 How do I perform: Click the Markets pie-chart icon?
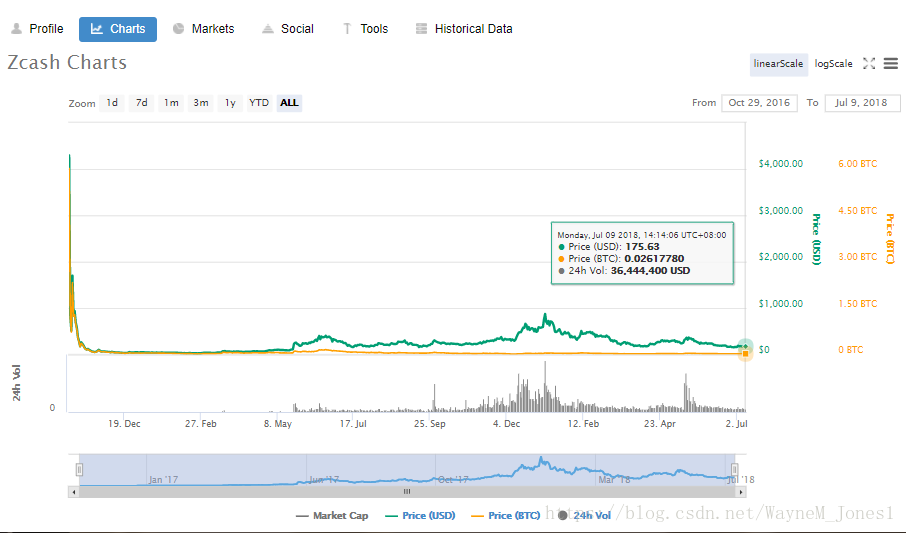179,28
